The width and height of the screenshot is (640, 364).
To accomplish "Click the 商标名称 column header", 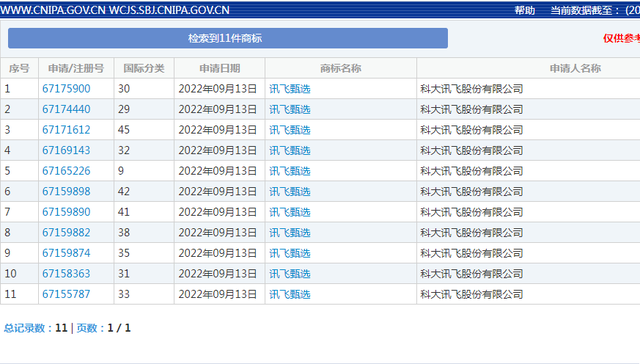I will [x=341, y=68].
